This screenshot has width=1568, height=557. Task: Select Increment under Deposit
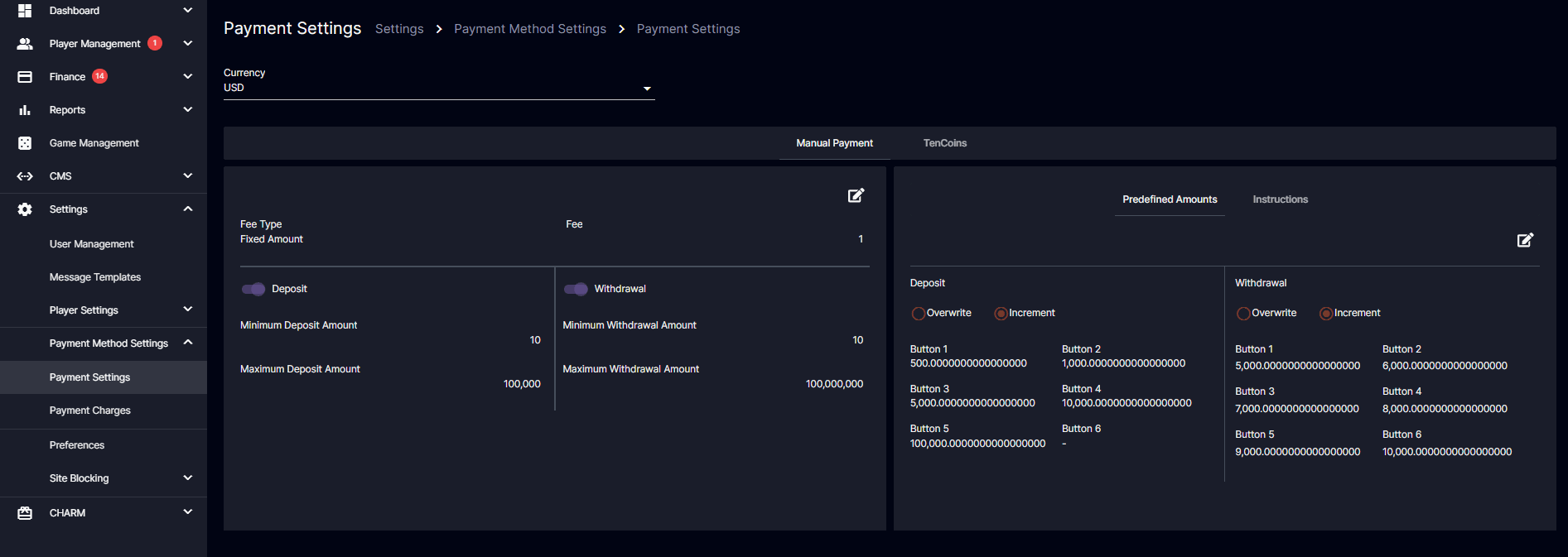tap(1001, 314)
